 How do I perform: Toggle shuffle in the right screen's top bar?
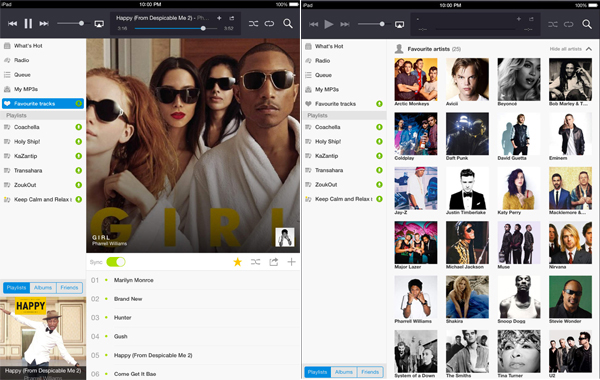(553, 24)
